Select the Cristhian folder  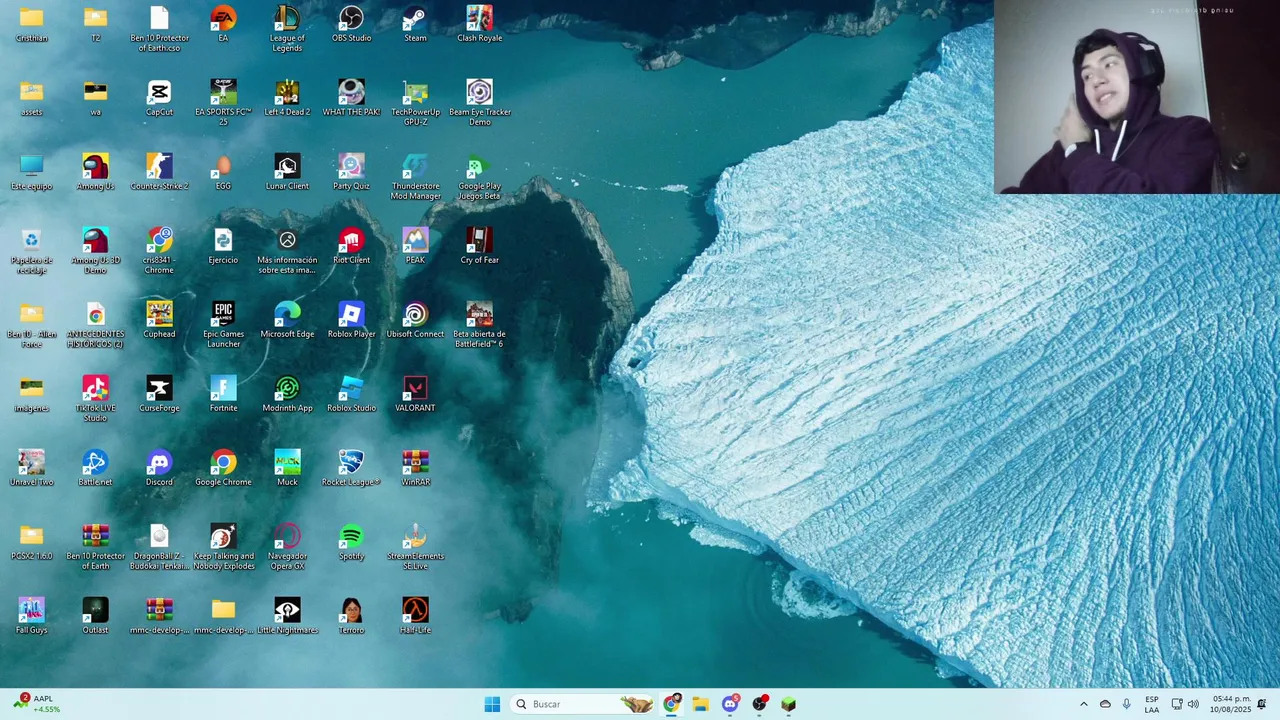[31, 24]
